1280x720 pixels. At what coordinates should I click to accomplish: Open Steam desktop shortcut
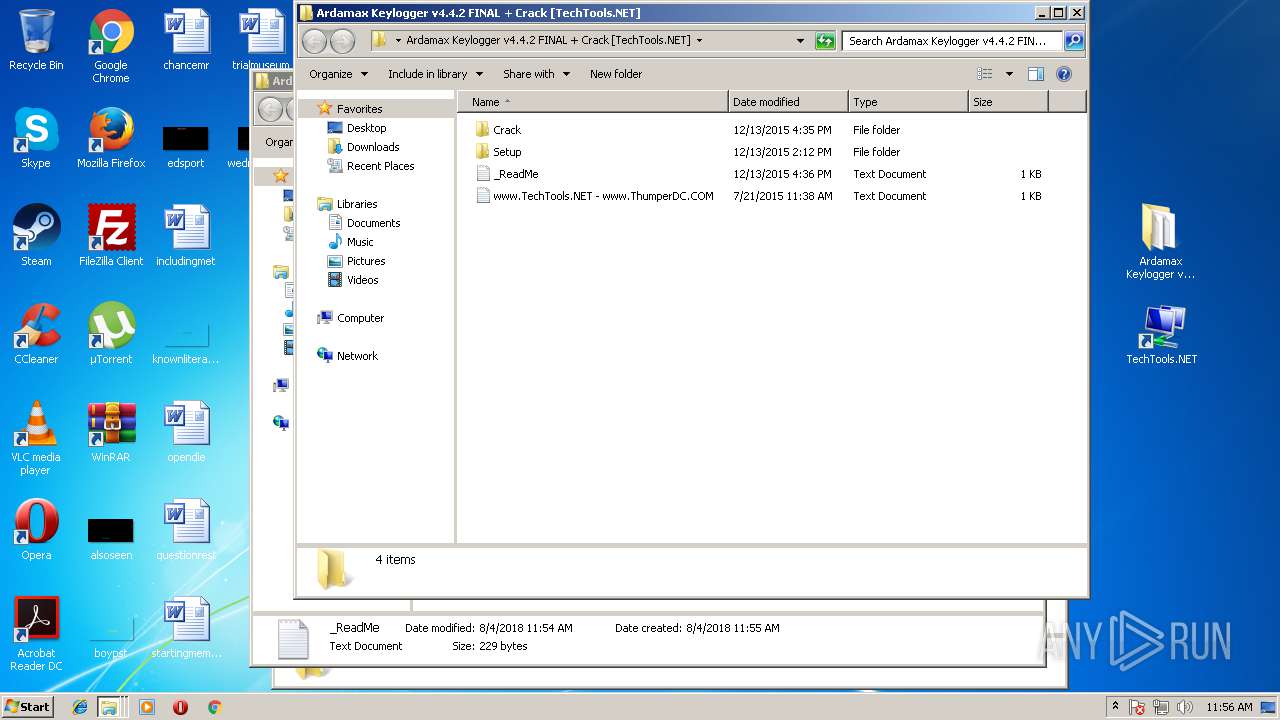click(x=36, y=236)
